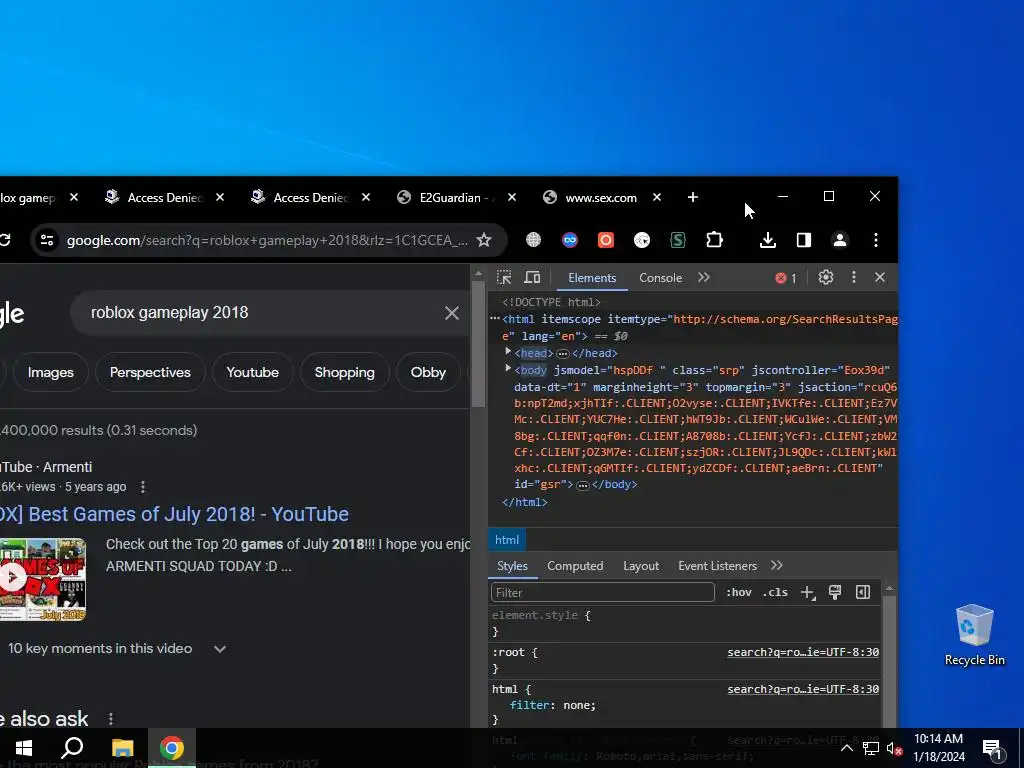
Task: Select the html breadcrumb in DevTools
Action: click(507, 540)
